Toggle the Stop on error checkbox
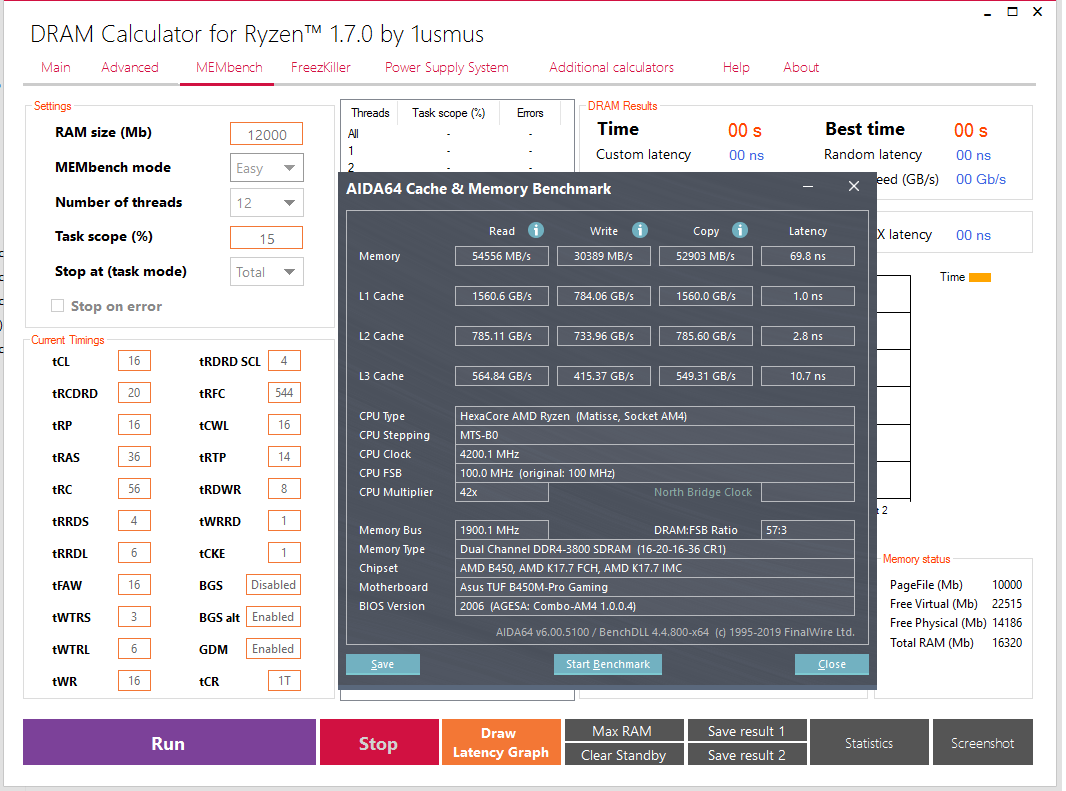1066x791 pixels. [x=58, y=306]
